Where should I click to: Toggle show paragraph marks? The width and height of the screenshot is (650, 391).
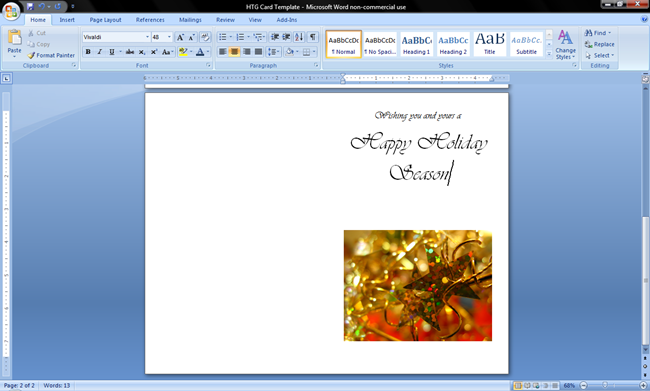313,37
